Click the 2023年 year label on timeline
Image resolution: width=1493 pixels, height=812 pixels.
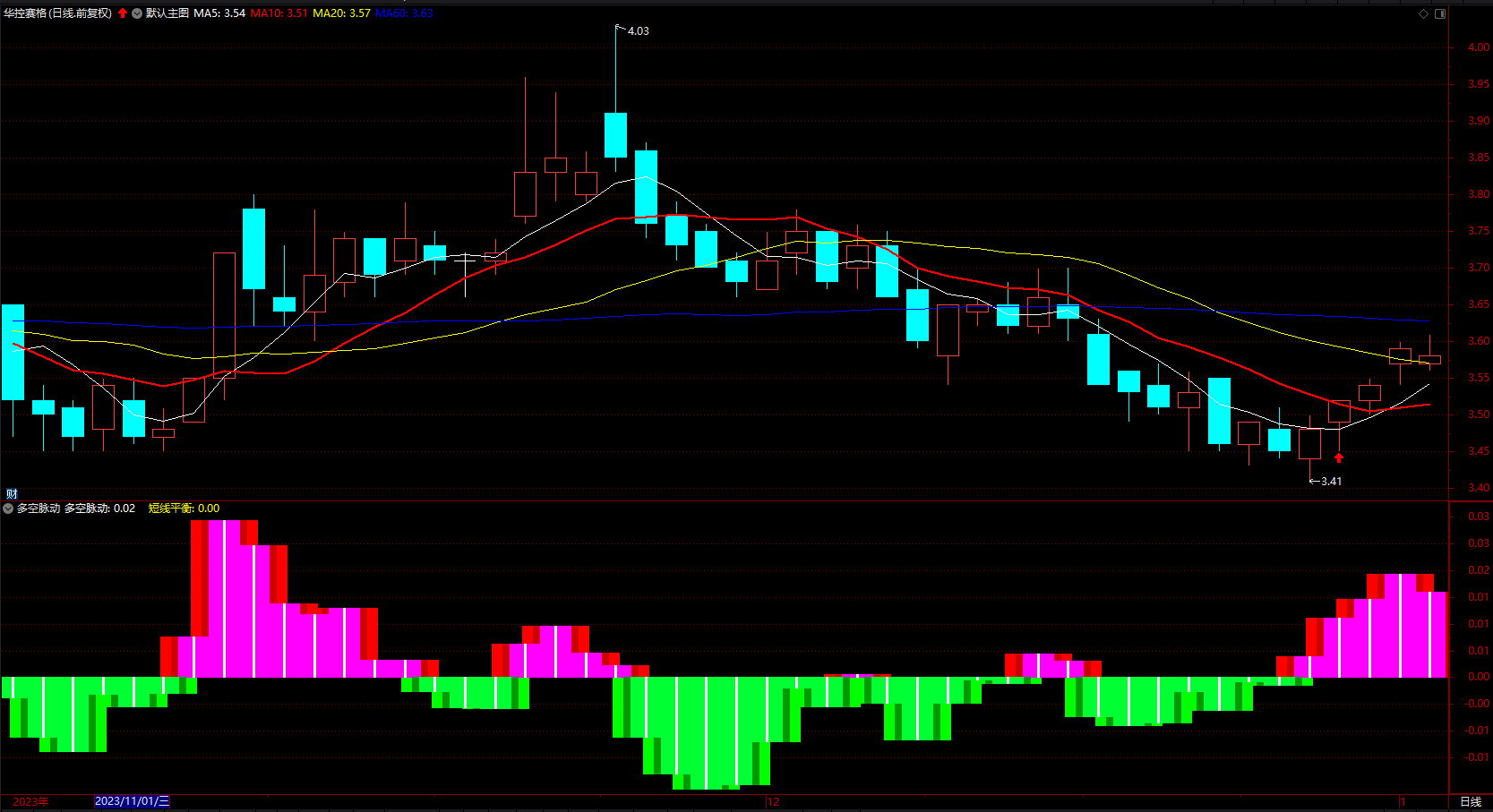[x=31, y=801]
